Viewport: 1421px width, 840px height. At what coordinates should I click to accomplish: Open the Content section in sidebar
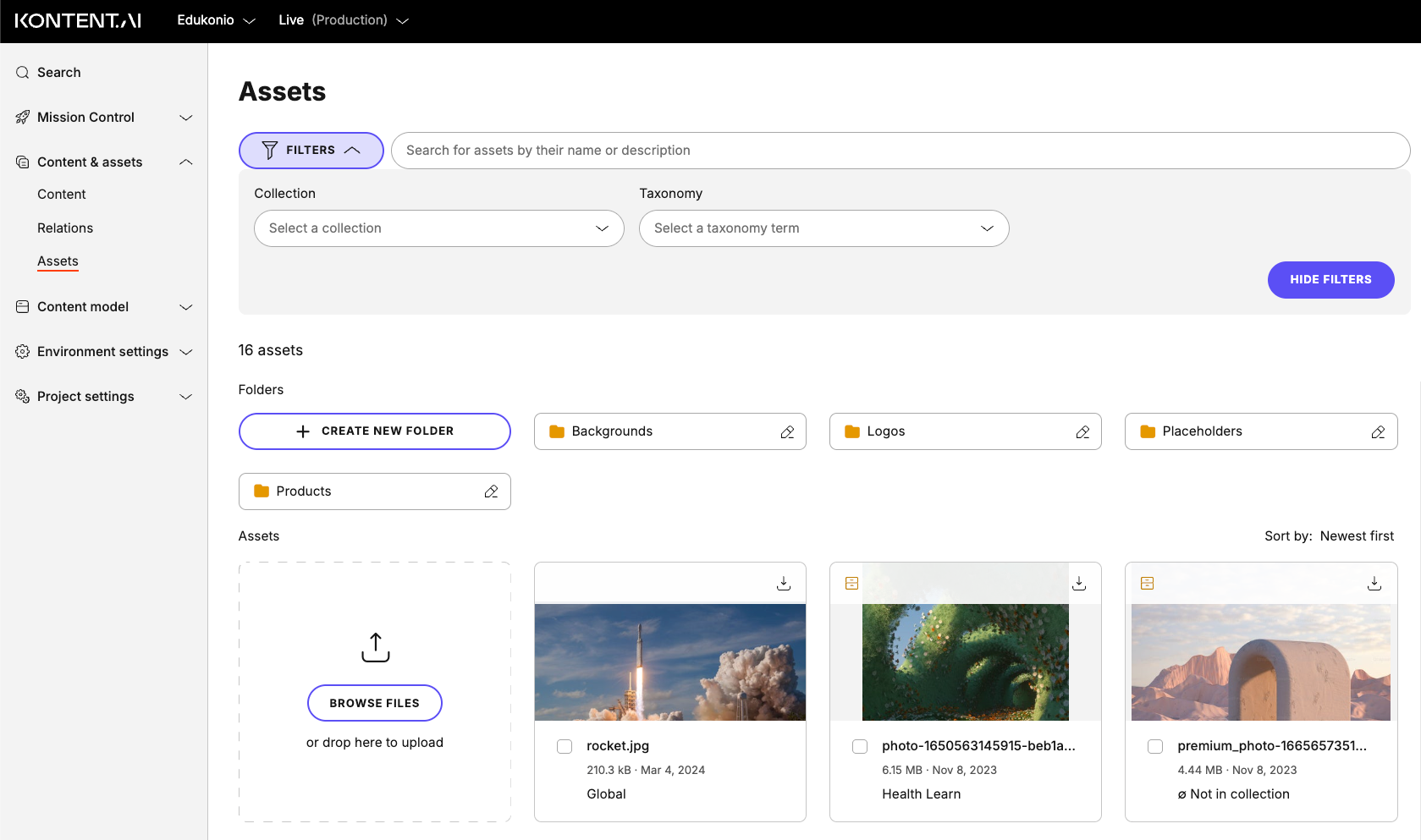pos(61,194)
